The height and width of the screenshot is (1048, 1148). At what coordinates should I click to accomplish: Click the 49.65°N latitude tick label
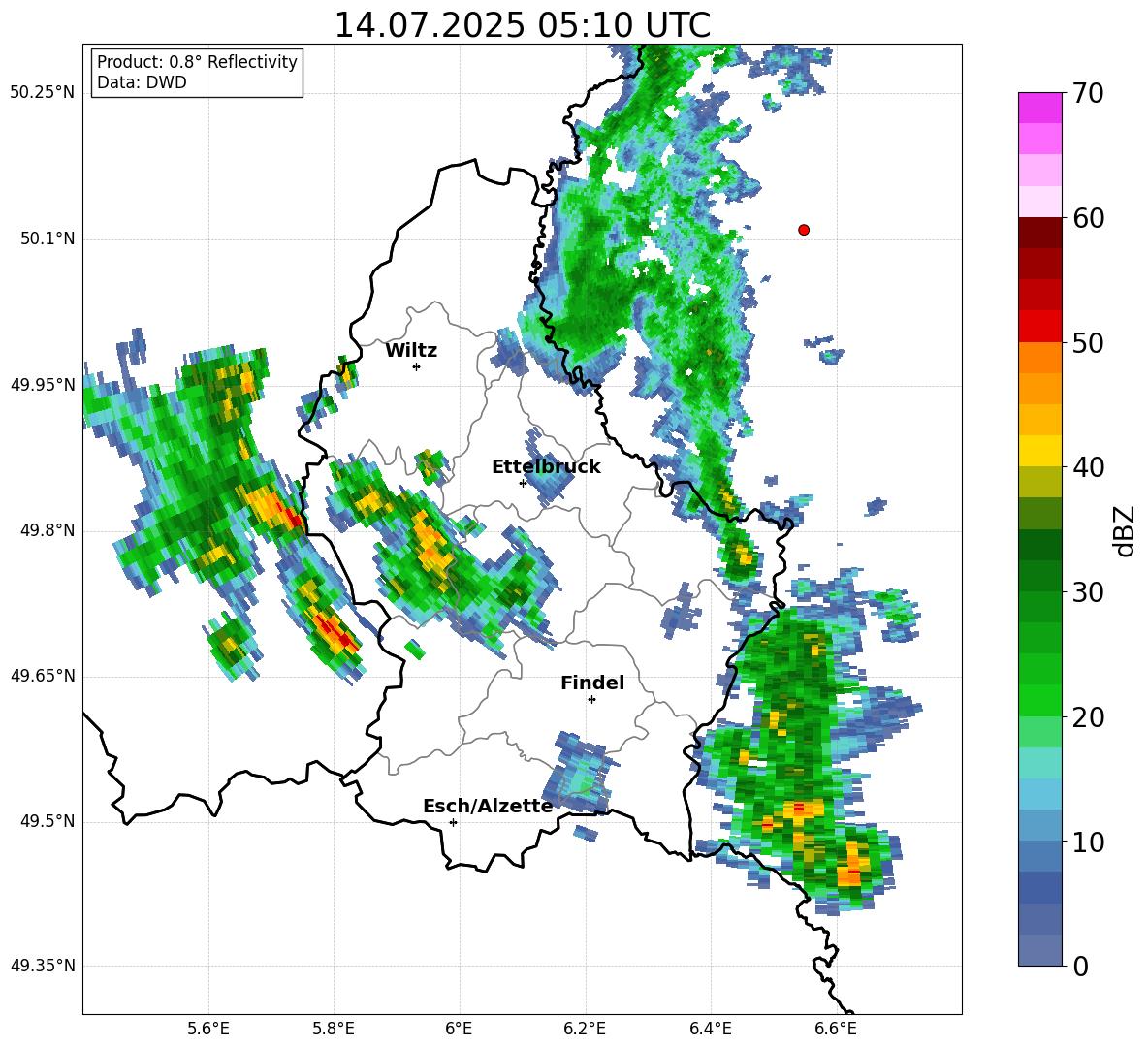[43, 676]
